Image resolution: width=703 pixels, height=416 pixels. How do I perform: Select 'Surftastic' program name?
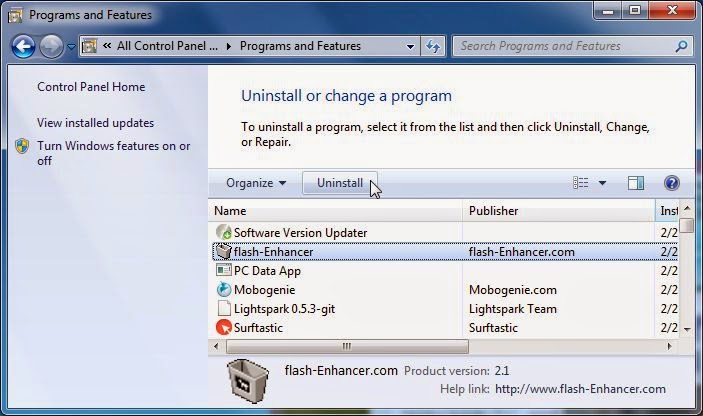click(258, 328)
